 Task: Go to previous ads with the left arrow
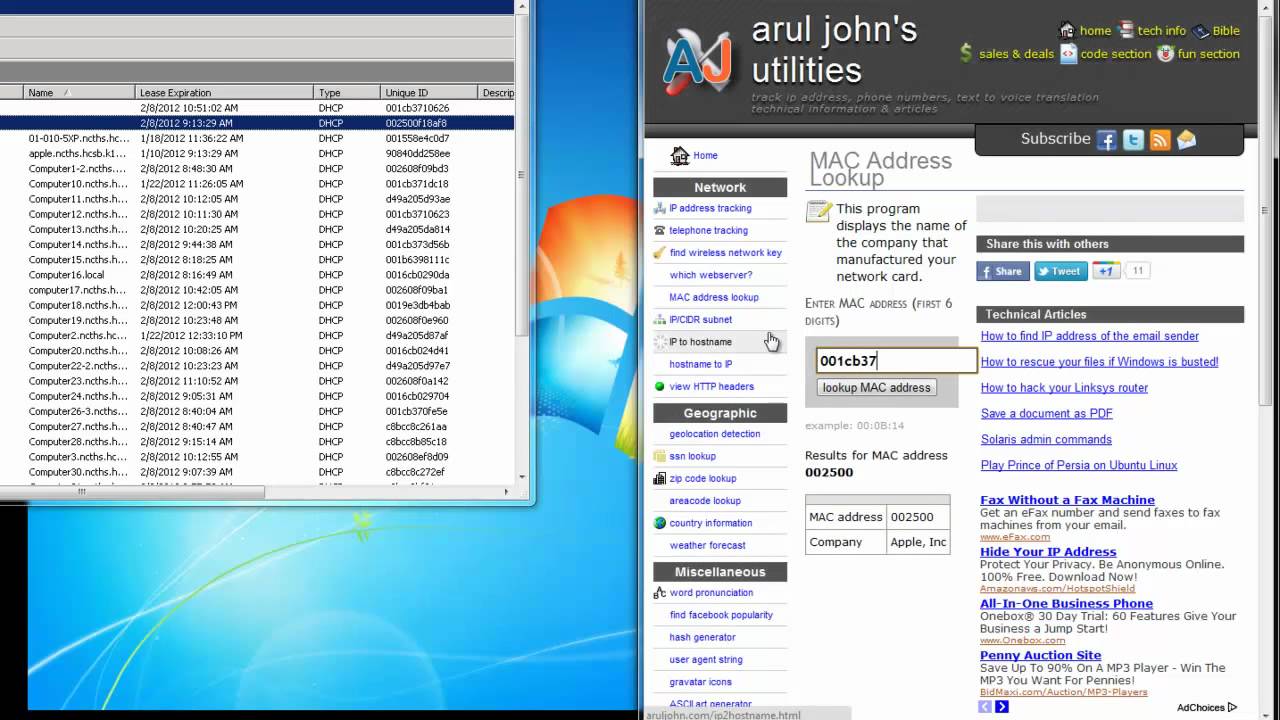tap(985, 707)
